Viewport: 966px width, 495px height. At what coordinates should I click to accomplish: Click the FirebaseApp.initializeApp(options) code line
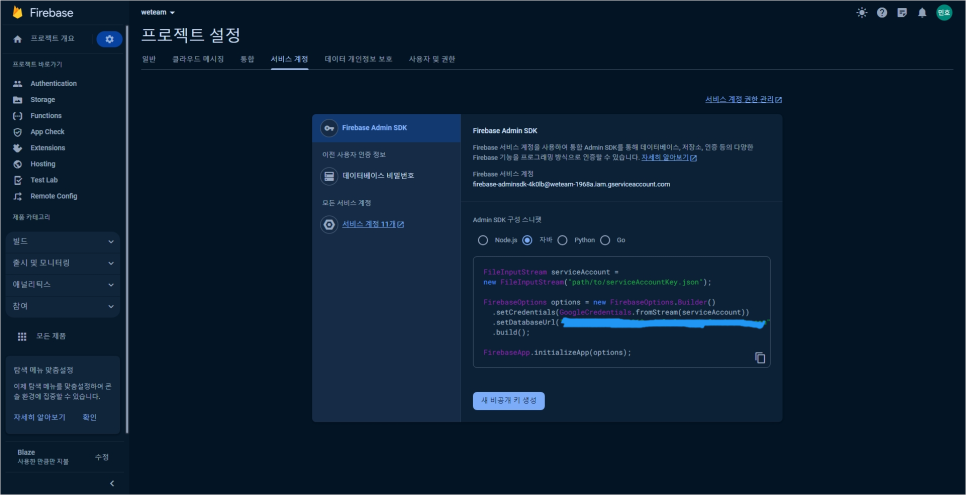558,353
